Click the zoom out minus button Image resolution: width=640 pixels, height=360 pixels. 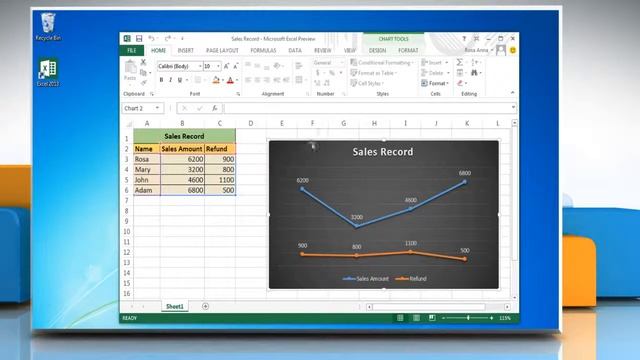pos(444,318)
